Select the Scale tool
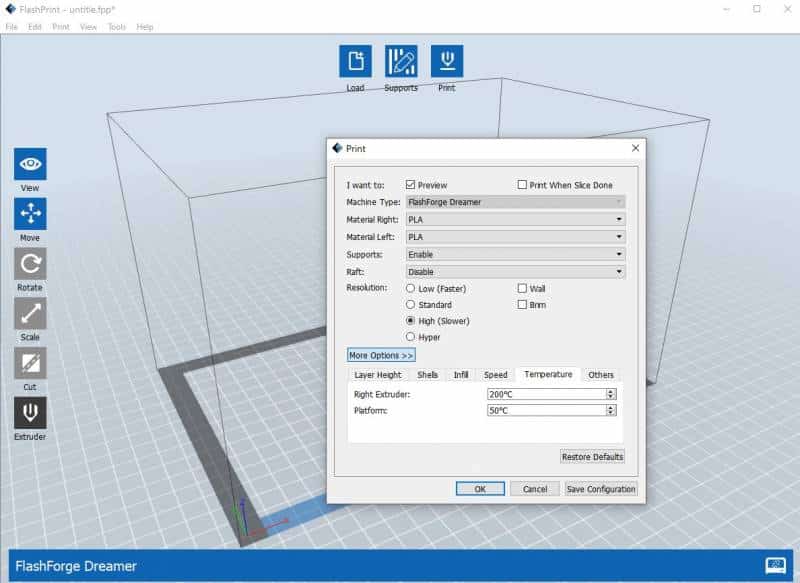The image size is (800, 583). [x=30, y=313]
